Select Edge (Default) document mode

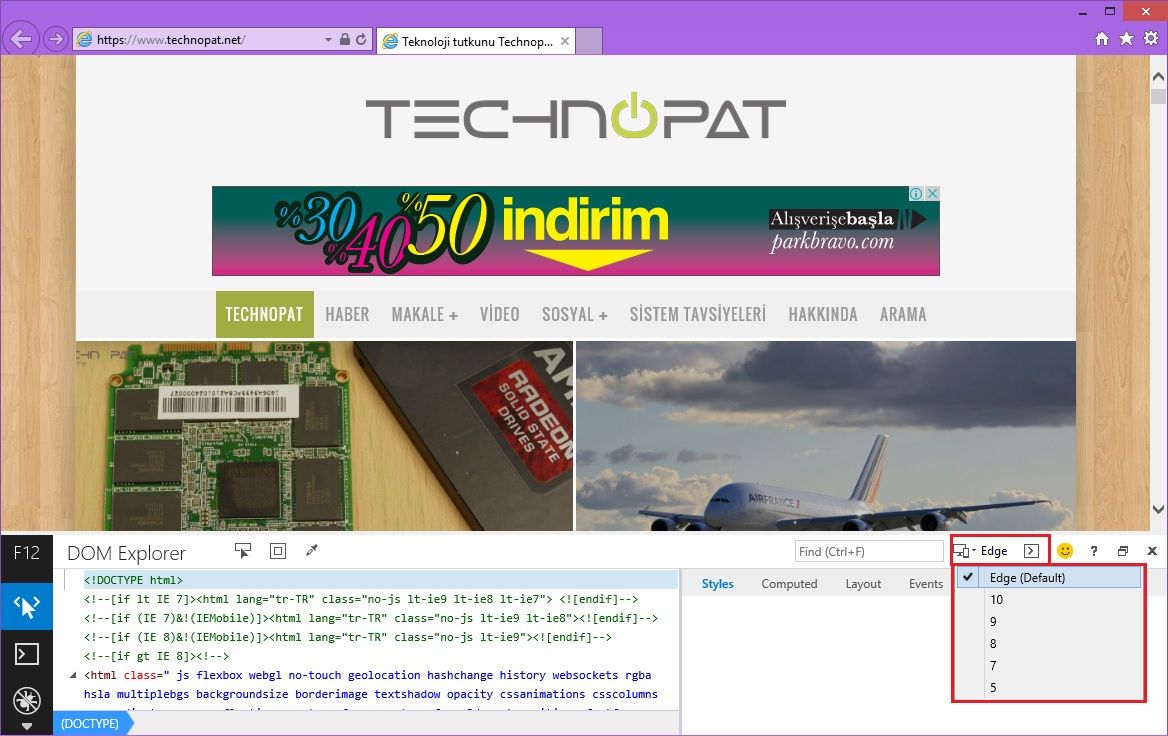[x=1049, y=577]
